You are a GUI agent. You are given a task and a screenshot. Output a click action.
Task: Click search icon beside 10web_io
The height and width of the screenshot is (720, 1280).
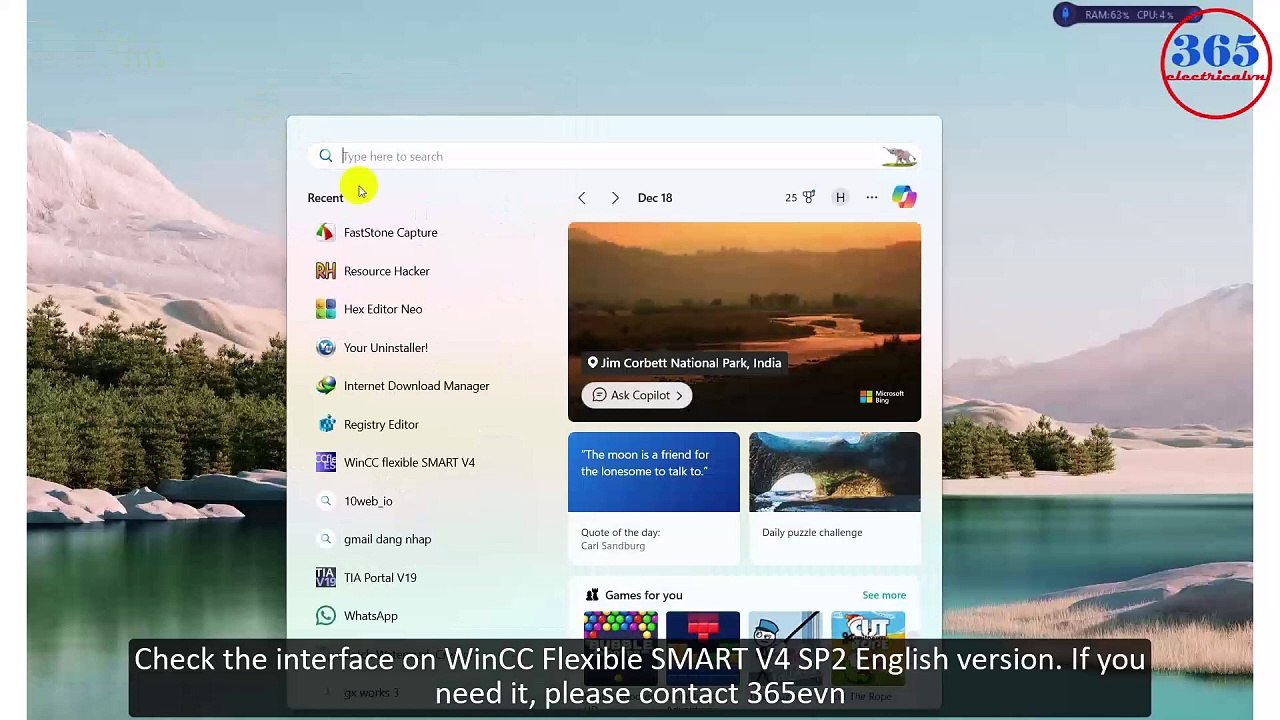click(x=325, y=501)
